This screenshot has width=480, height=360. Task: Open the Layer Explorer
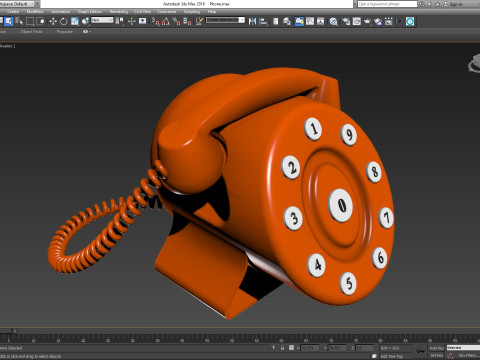[287, 22]
